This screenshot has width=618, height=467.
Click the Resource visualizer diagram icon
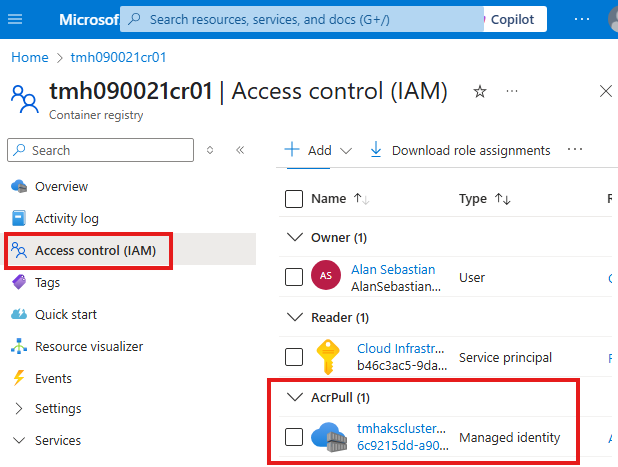pyautogui.click(x=19, y=346)
